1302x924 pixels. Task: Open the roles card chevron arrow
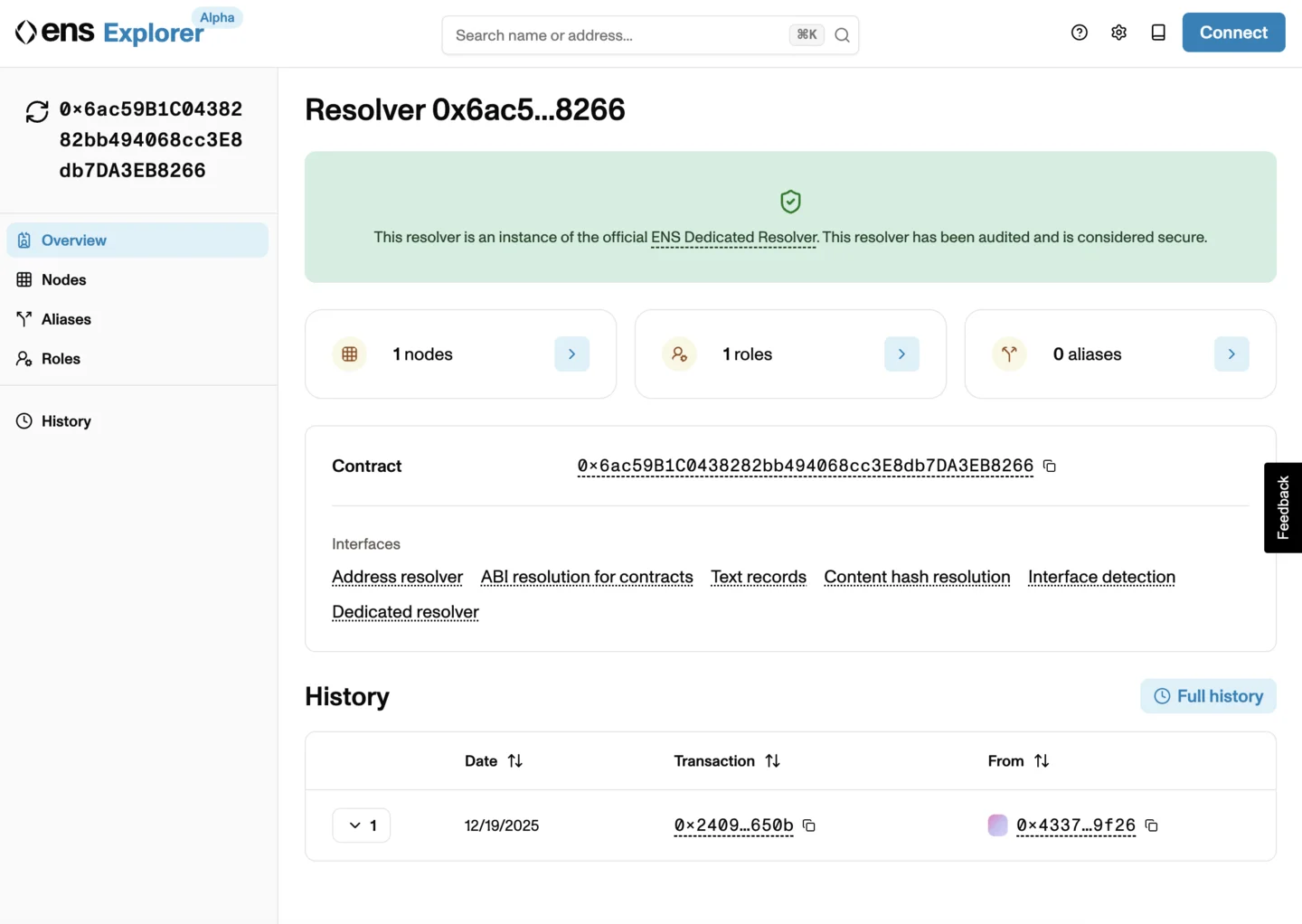[x=901, y=354]
